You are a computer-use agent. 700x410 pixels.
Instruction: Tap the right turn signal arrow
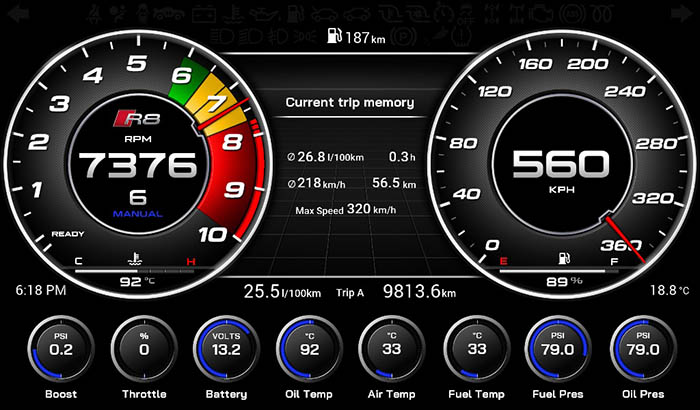[x=682, y=14]
